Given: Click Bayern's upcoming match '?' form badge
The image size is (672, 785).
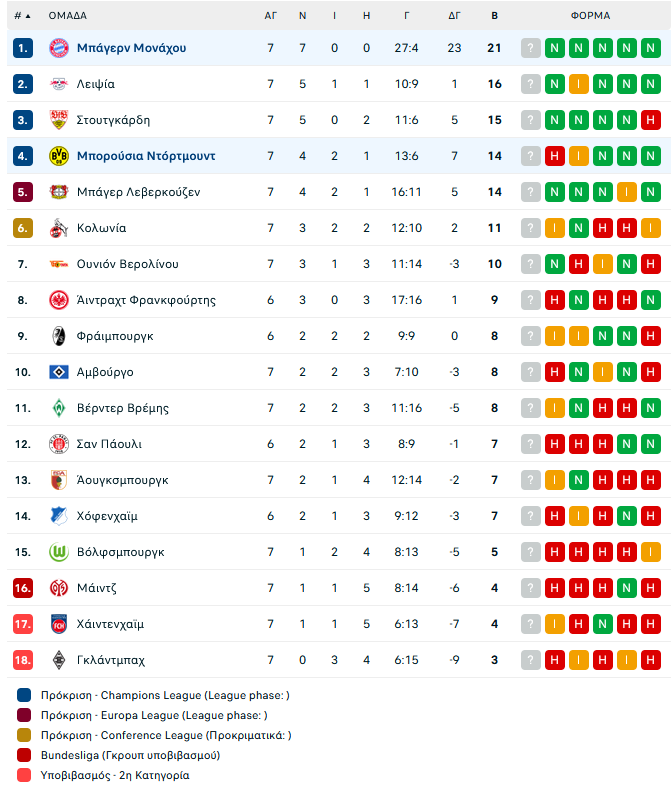Looking at the screenshot, I should point(531,48).
